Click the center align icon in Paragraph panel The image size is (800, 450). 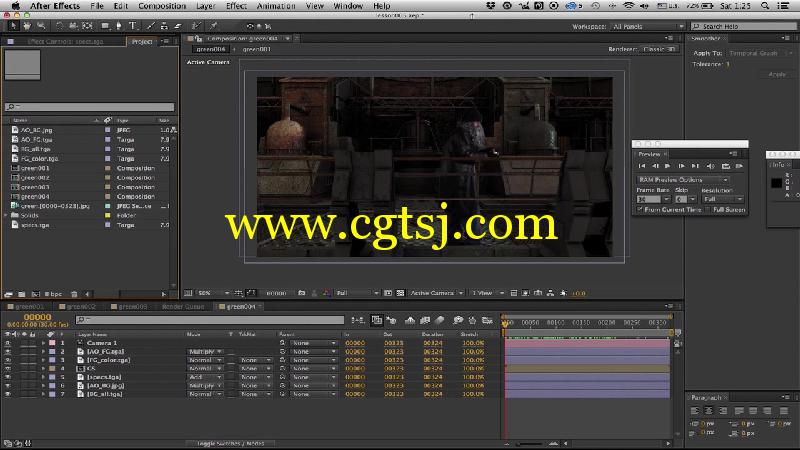709,410
